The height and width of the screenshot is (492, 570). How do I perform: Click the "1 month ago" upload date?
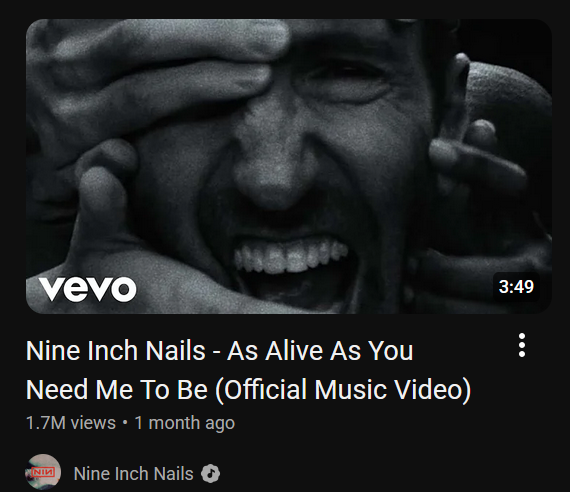[185, 423]
